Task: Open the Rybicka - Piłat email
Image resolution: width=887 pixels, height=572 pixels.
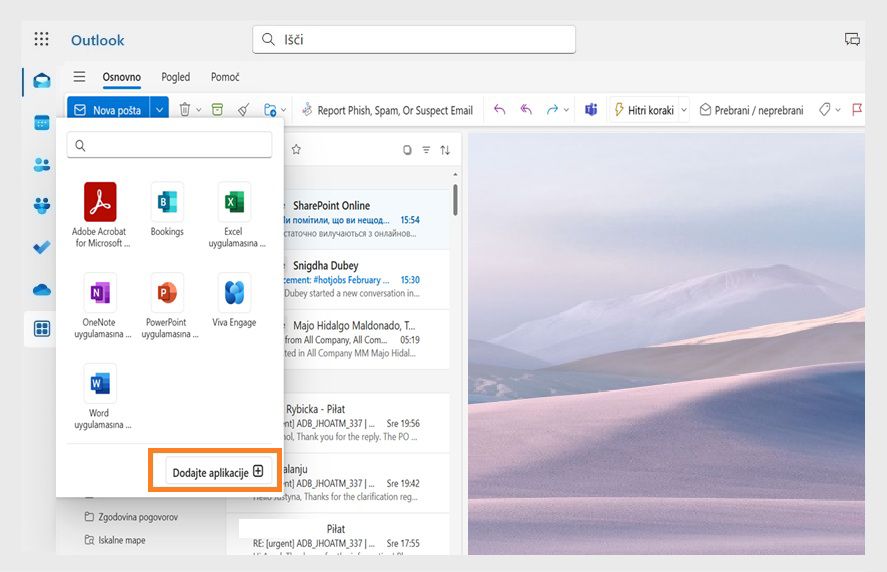Action: (366, 422)
